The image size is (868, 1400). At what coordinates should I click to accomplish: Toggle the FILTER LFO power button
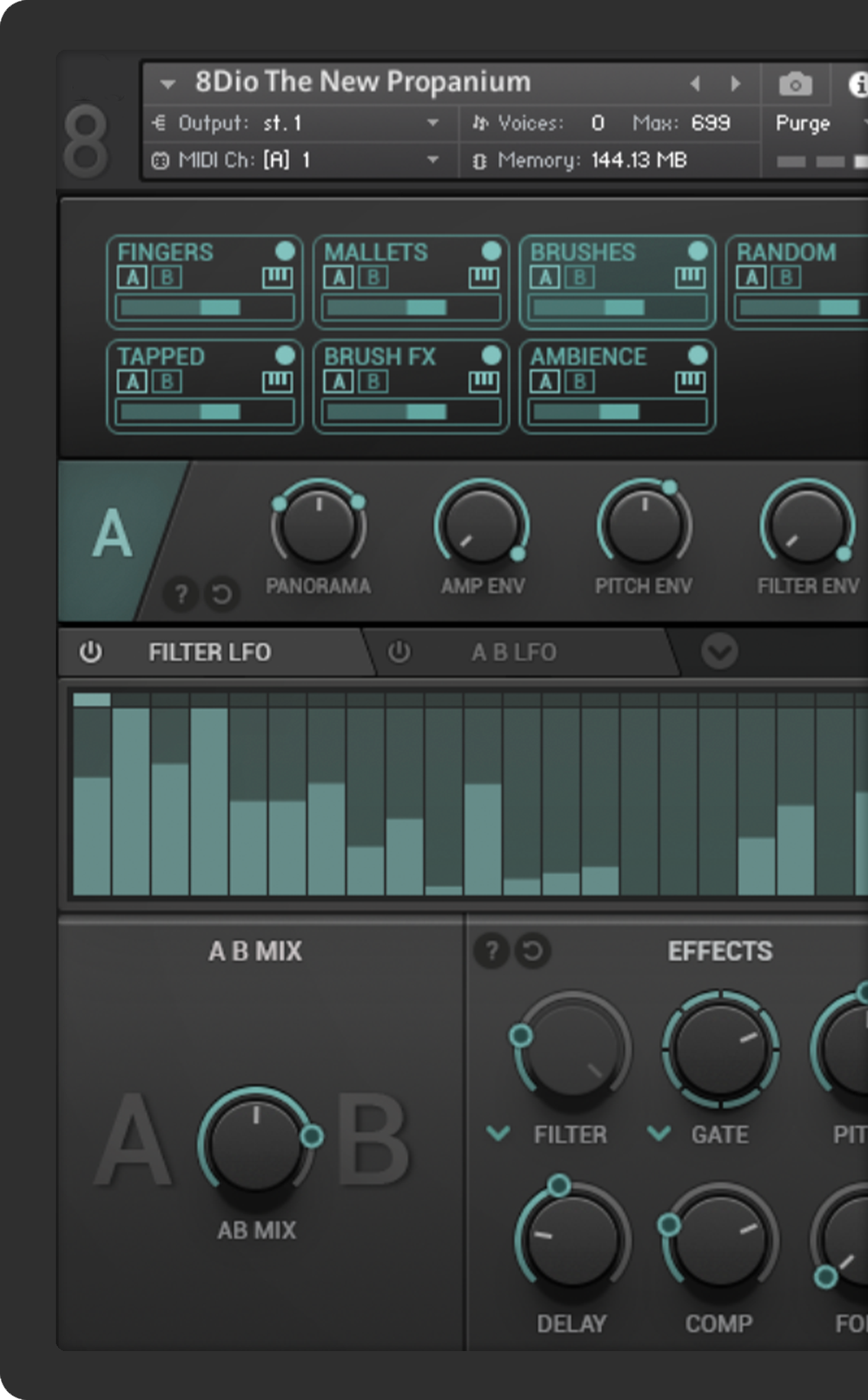pyautogui.click(x=90, y=652)
